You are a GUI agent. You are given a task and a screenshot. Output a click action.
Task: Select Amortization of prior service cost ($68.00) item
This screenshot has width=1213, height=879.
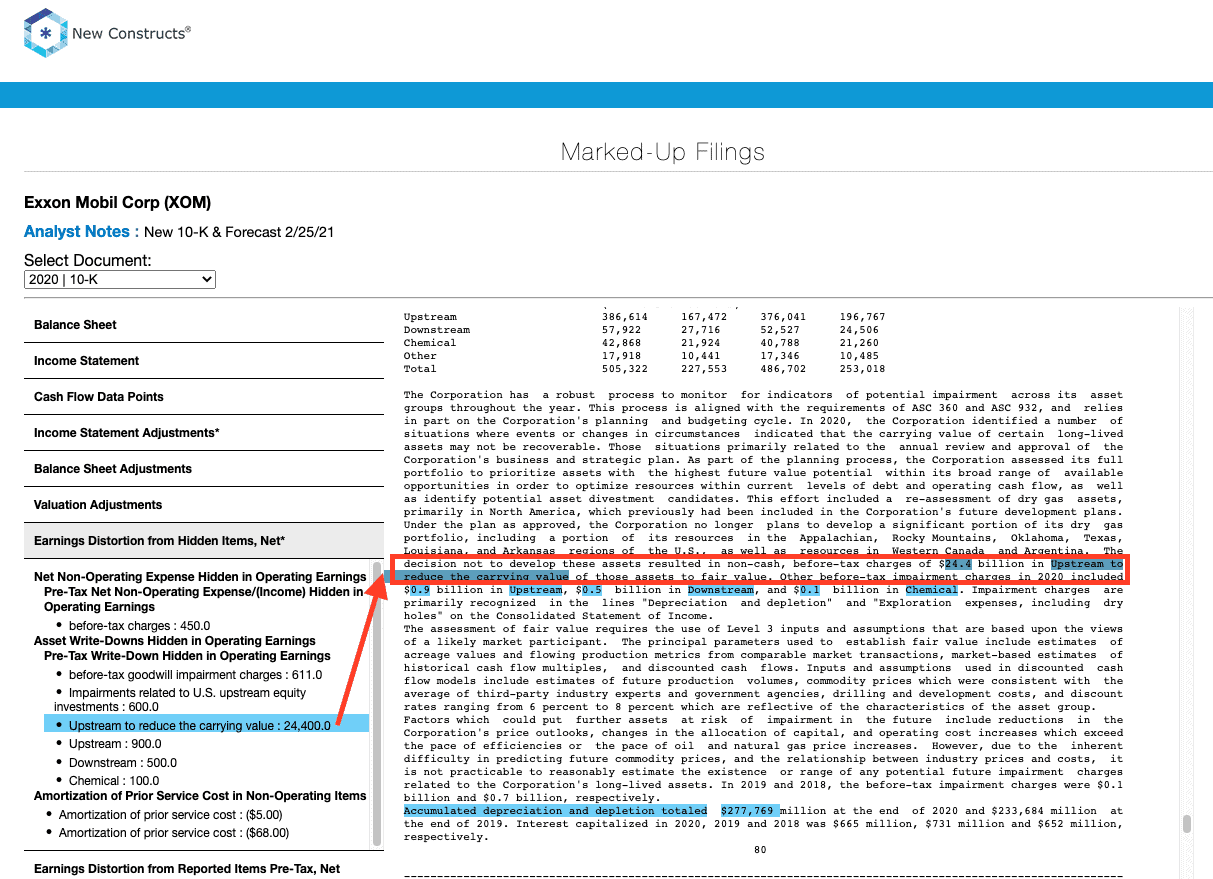(x=174, y=833)
